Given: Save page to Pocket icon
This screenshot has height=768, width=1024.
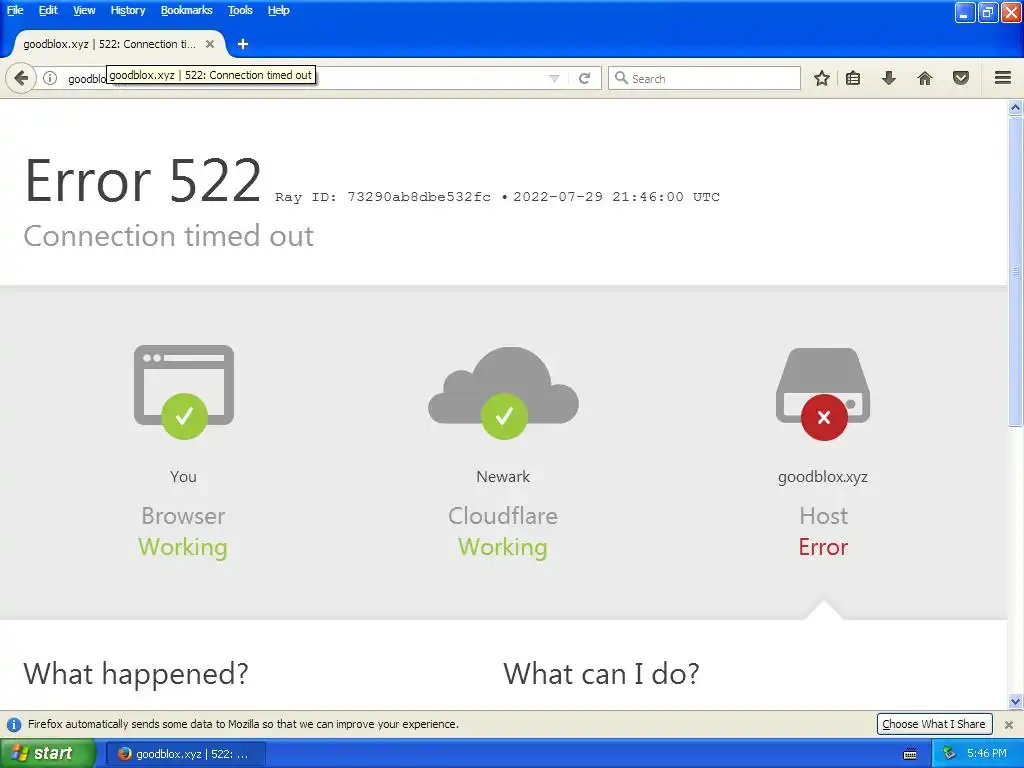Looking at the screenshot, I should [961, 78].
